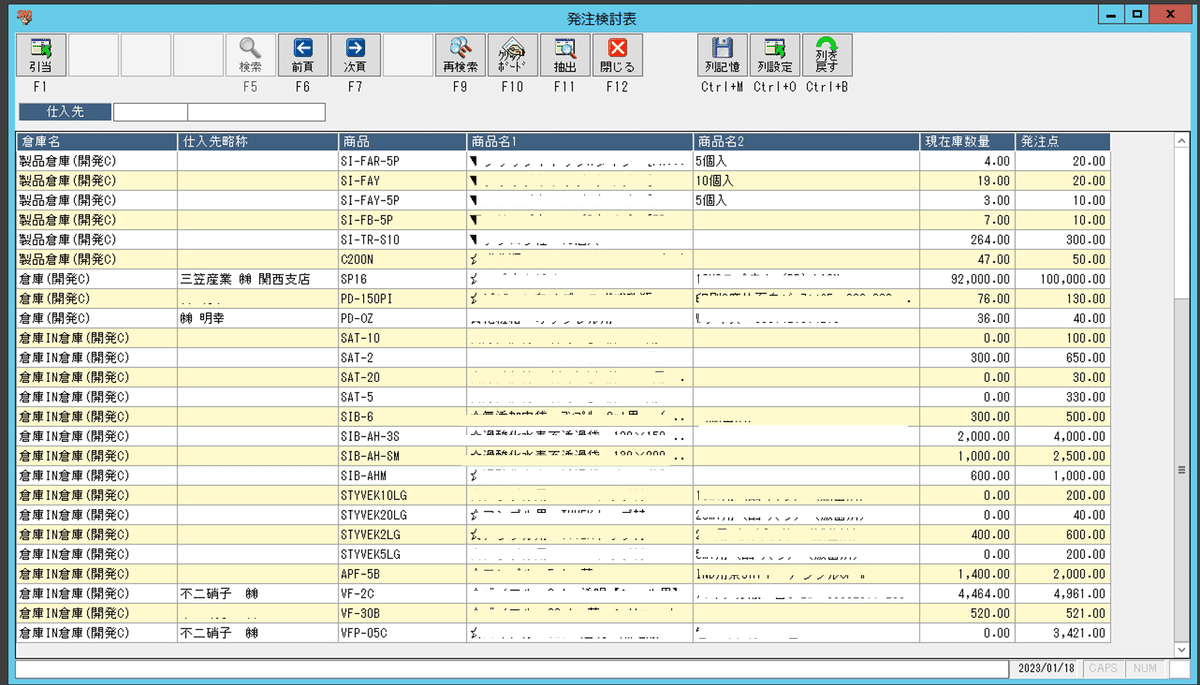Viewport: 1200px width, 685px height.
Task: Select the VF-30B product cell
Action: point(402,613)
